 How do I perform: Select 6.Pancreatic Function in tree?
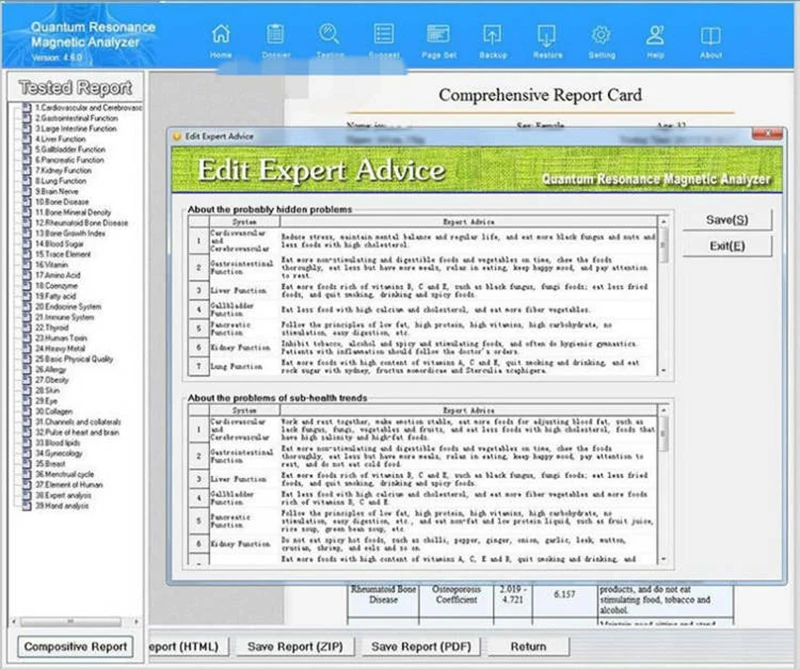tap(69, 160)
